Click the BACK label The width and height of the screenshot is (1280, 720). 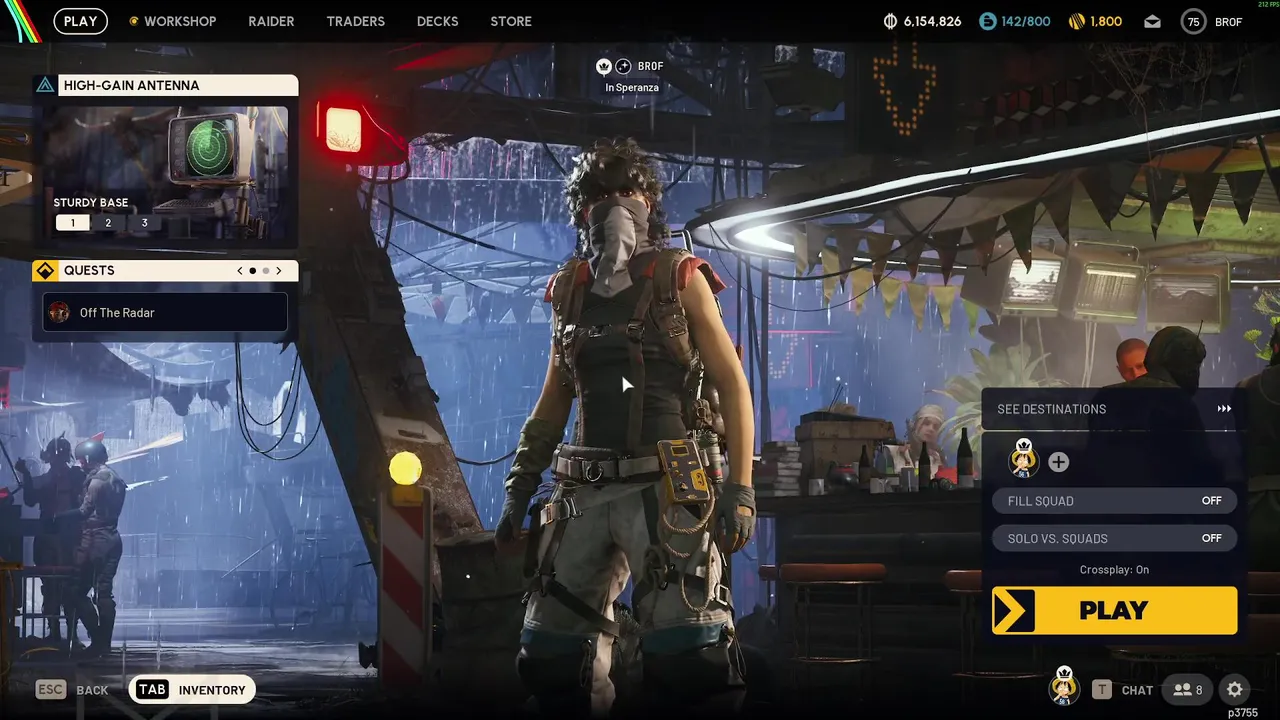[x=92, y=690]
